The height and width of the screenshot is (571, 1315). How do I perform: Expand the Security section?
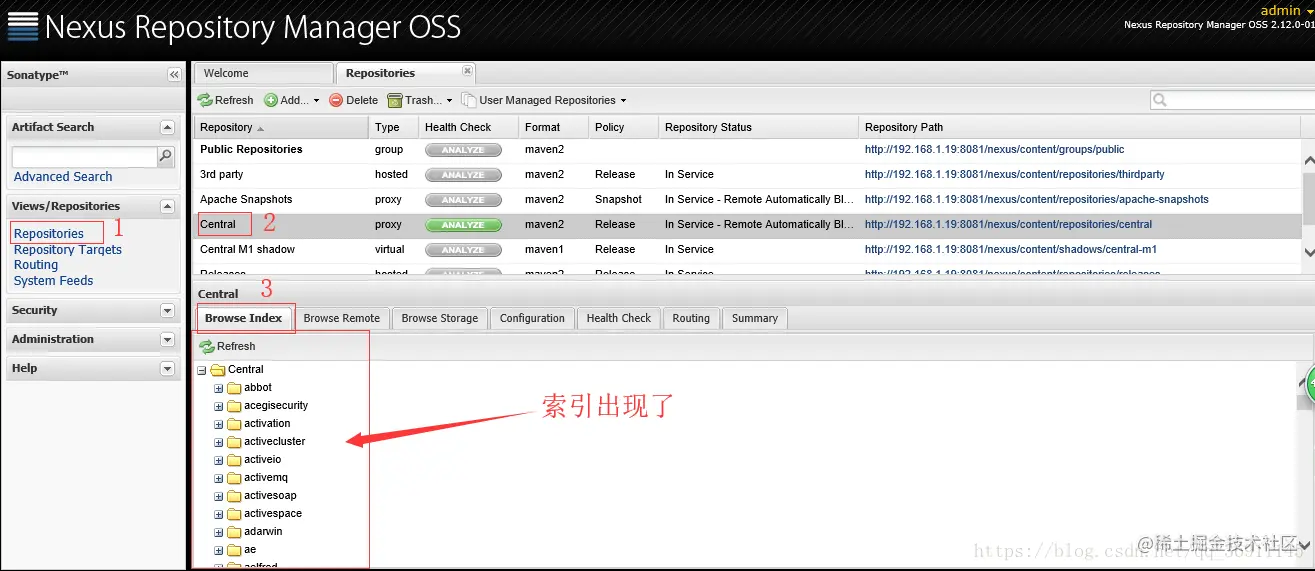[x=167, y=311]
